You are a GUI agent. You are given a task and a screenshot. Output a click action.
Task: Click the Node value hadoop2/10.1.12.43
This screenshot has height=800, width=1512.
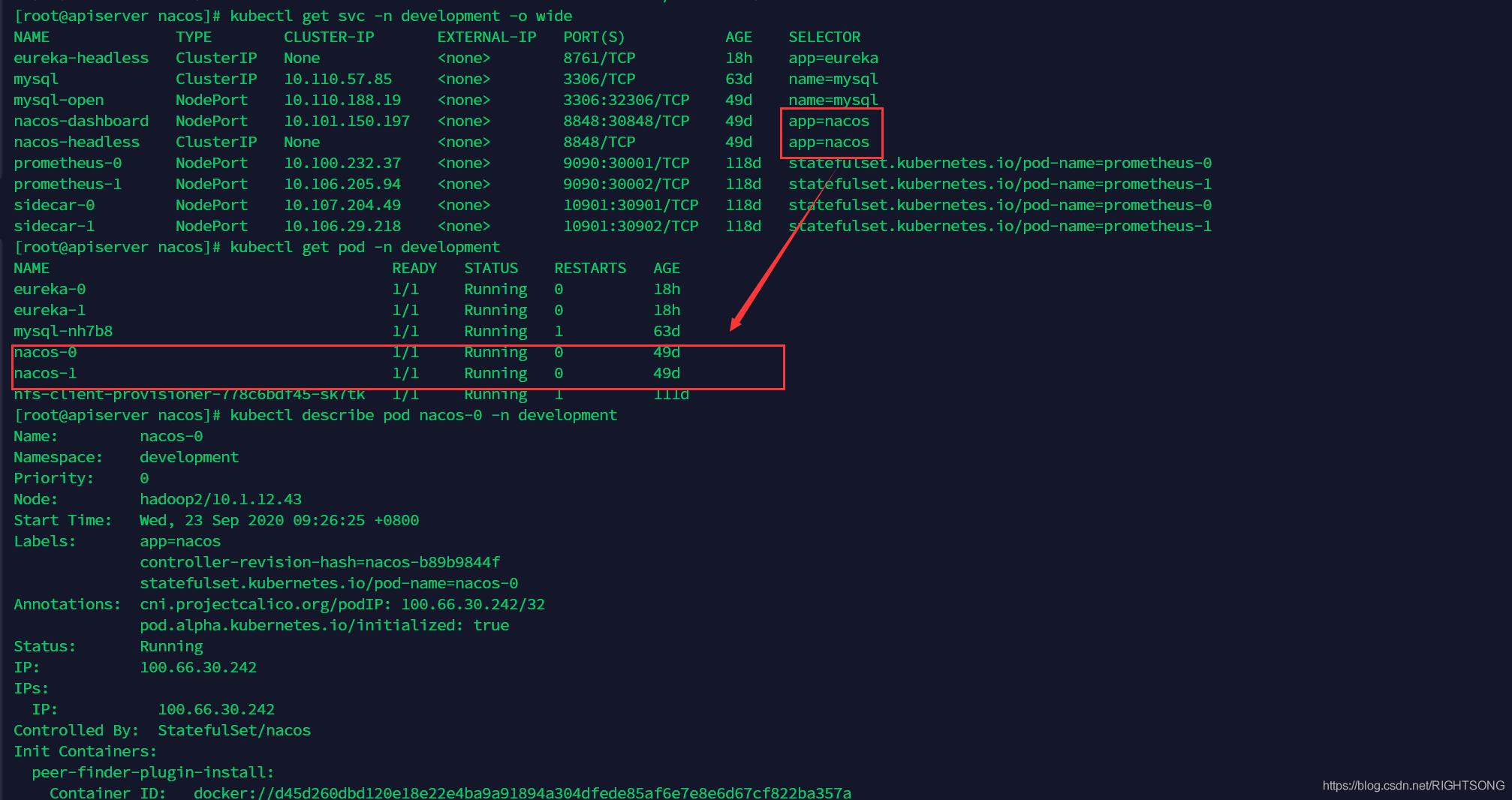pos(221,499)
